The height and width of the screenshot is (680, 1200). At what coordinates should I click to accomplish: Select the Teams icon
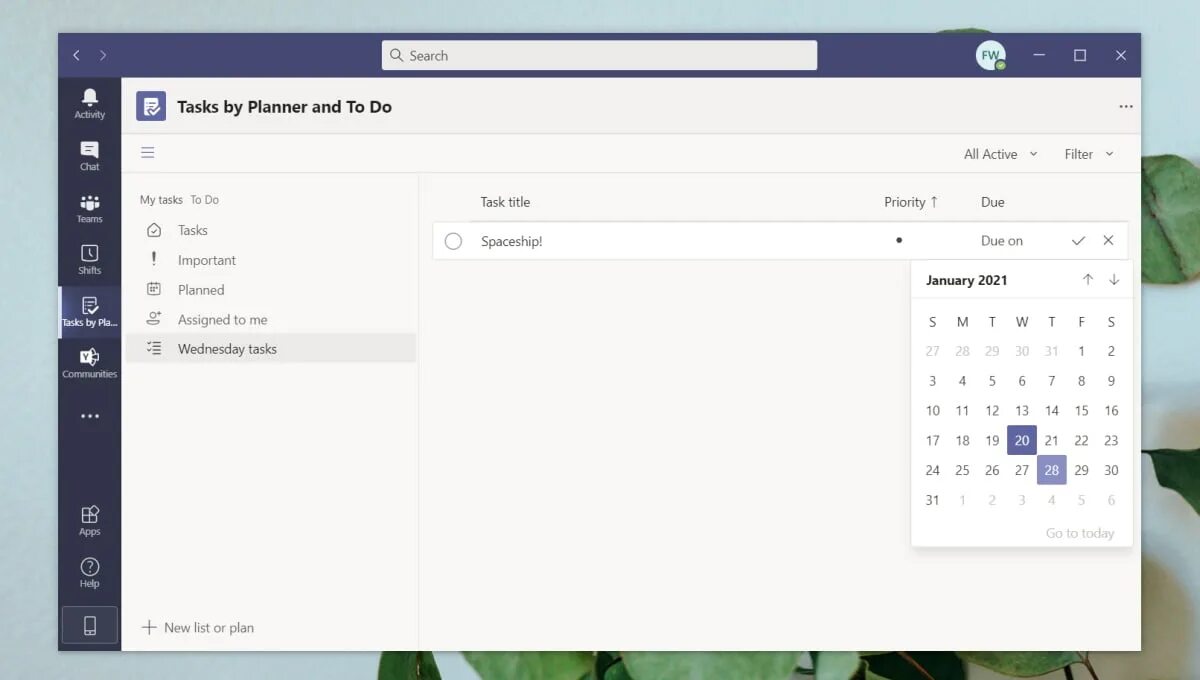click(x=89, y=208)
